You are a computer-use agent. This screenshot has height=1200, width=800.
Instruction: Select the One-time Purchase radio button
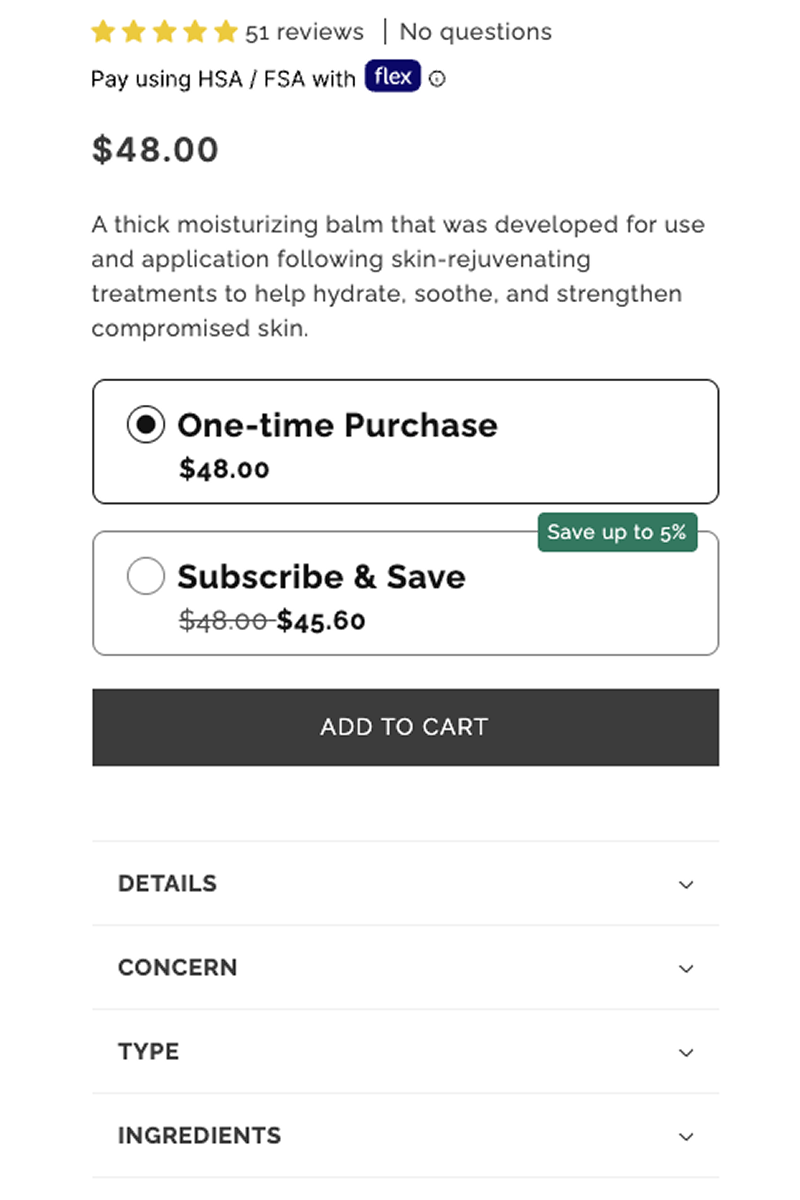[146, 425]
